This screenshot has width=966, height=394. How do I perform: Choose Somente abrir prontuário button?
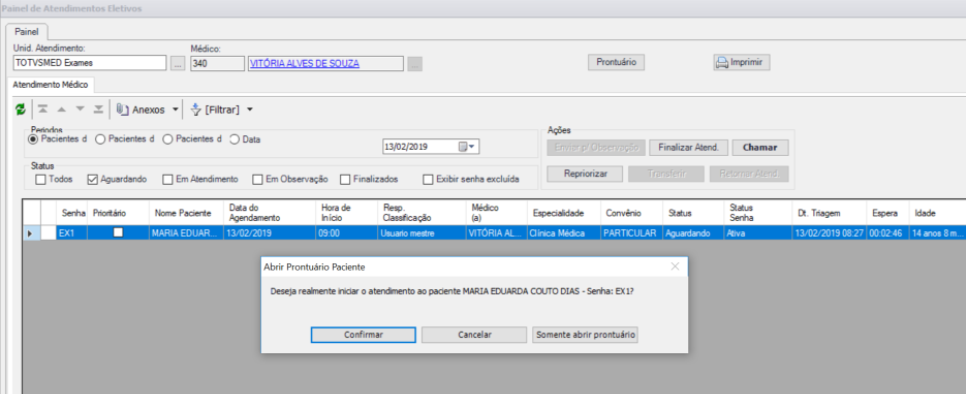(585, 335)
